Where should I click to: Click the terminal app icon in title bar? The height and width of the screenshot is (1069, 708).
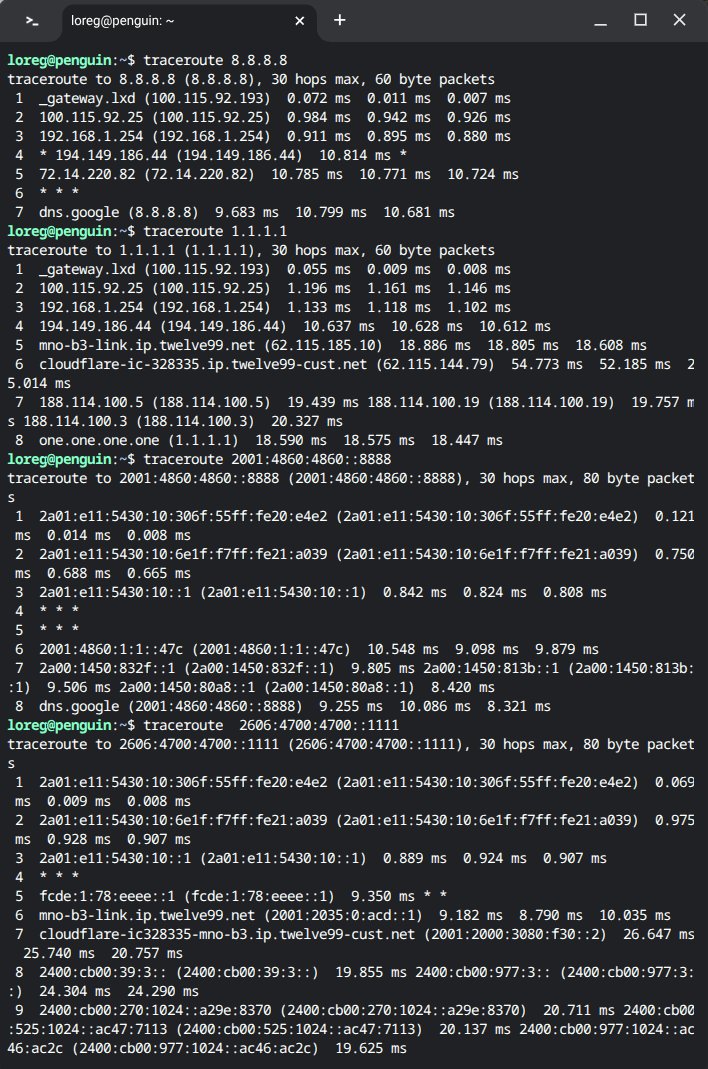(x=32, y=20)
